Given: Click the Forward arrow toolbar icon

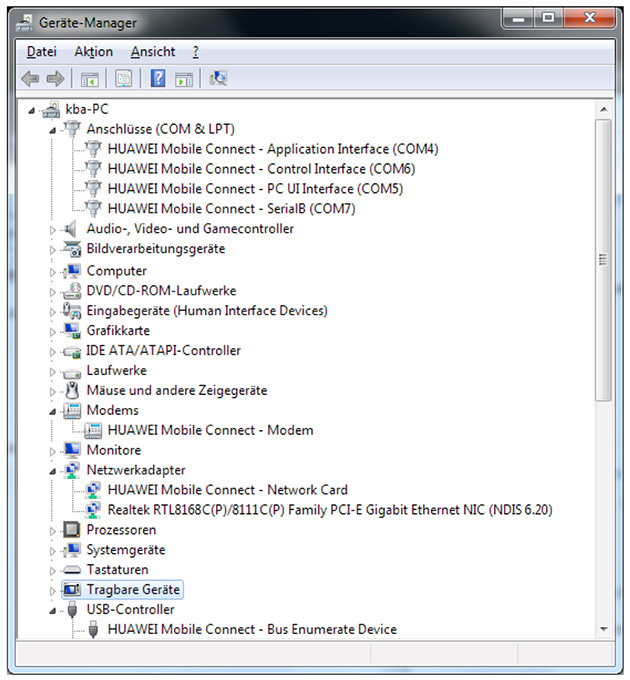Looking at the screenshot, I should coord(55,78).
